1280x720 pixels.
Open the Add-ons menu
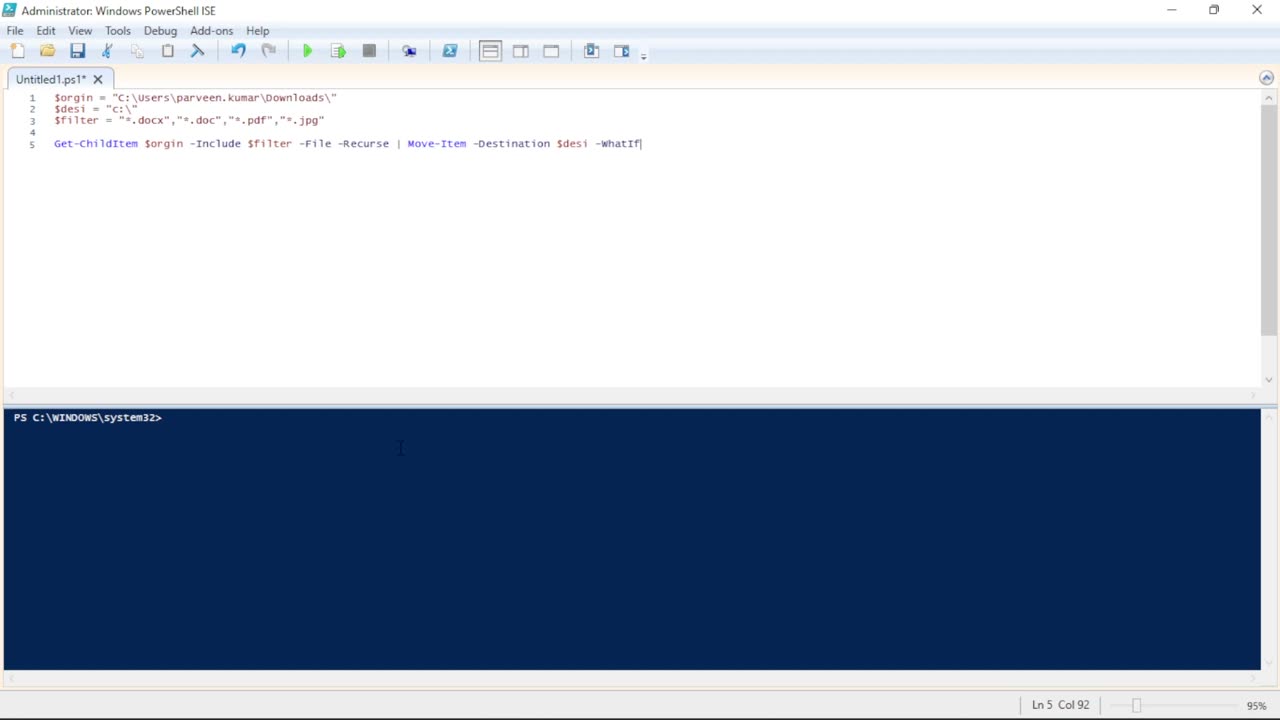coord(212,31)
